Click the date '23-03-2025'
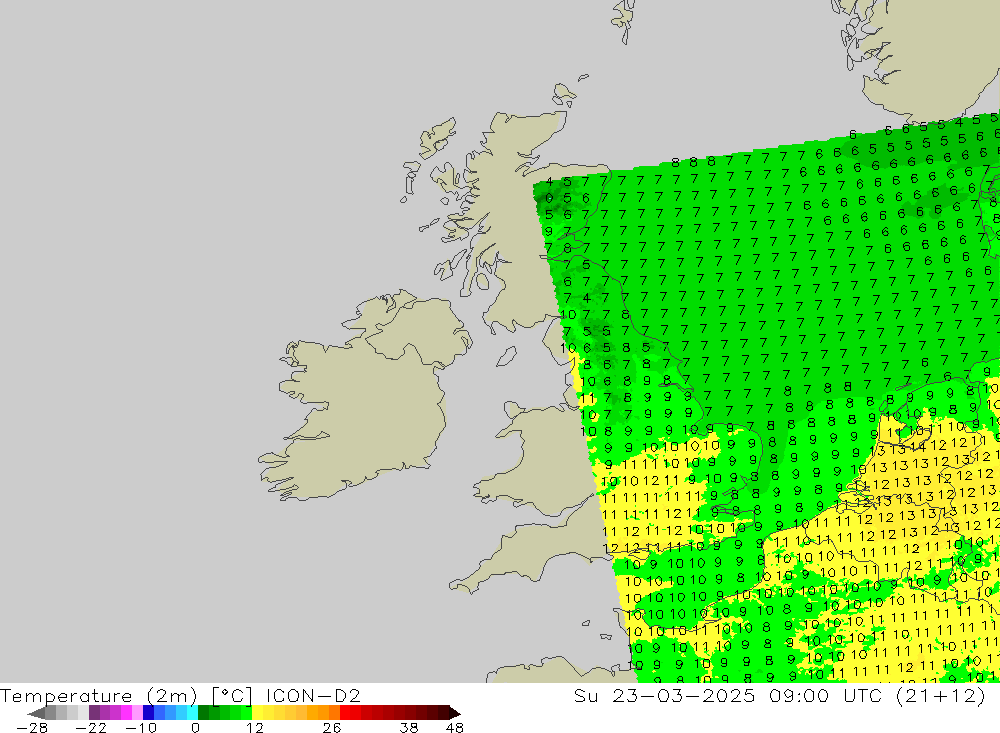Viewport: 1000px width, 733px height. point(683,695)
